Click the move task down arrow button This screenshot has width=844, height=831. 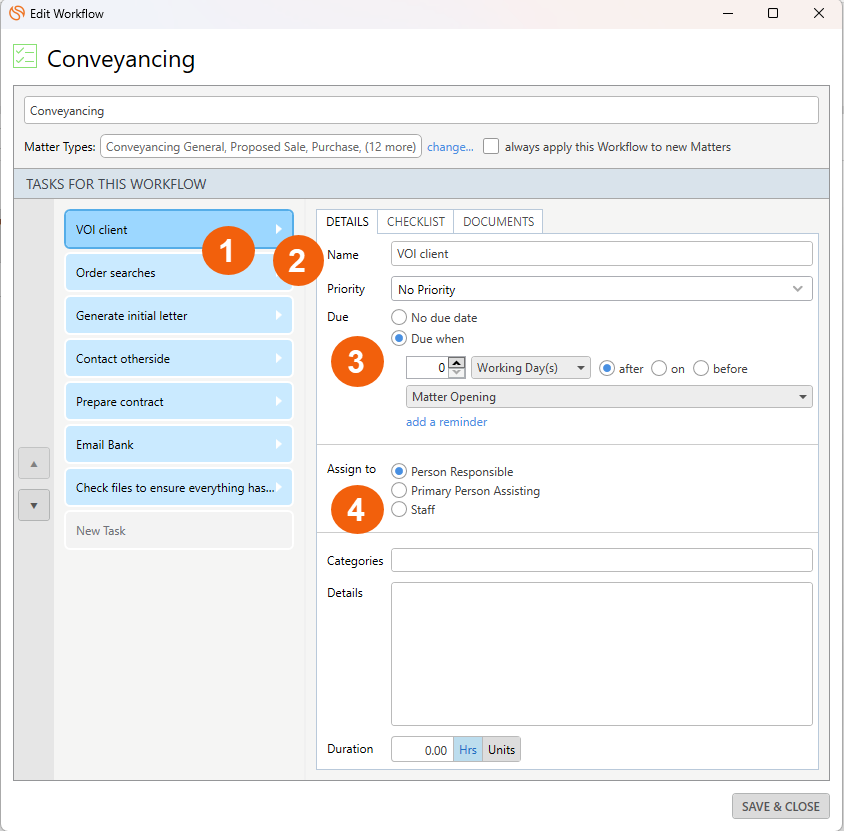[33, 505]
